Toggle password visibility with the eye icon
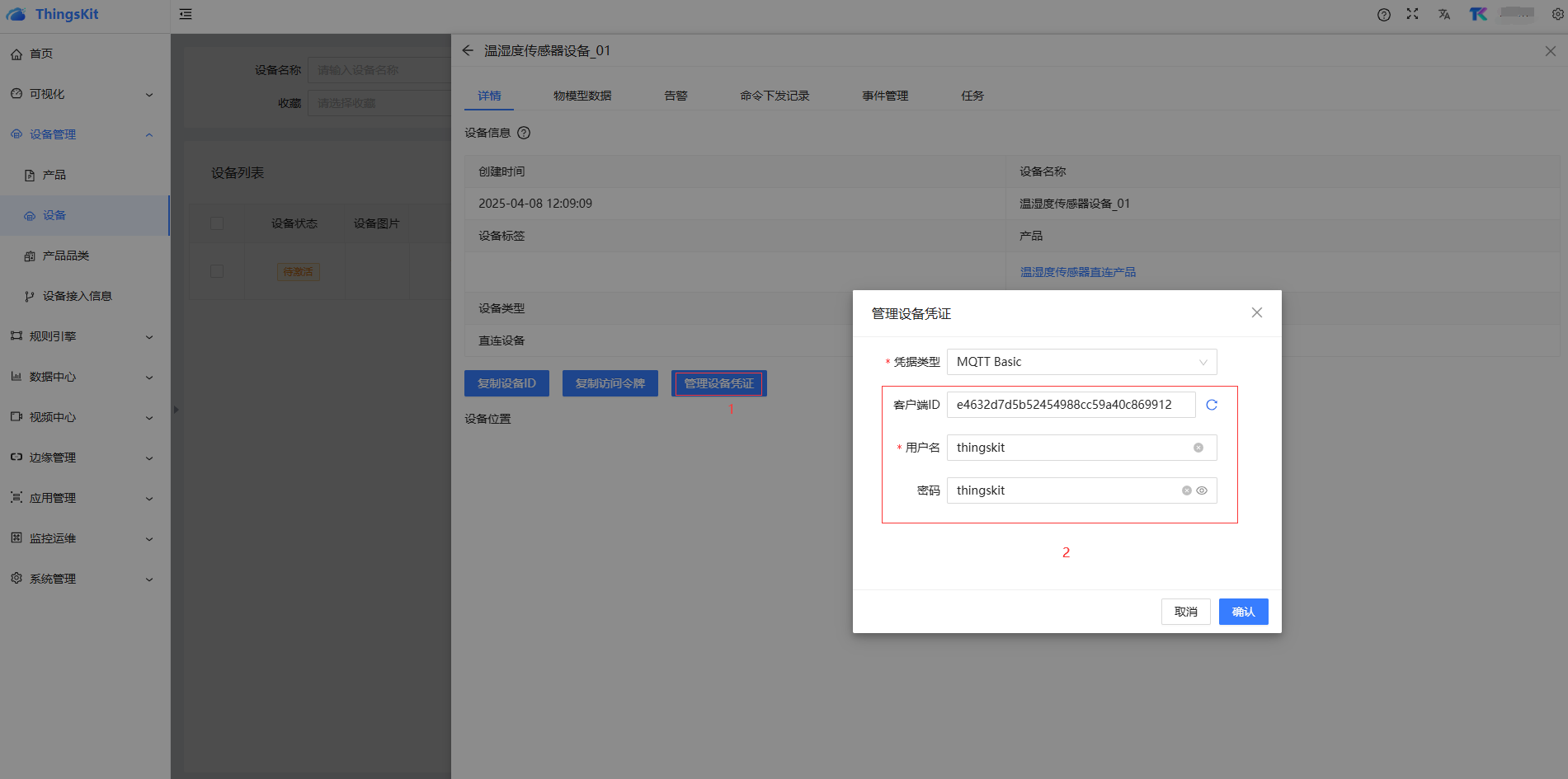 pos(1202,490)
